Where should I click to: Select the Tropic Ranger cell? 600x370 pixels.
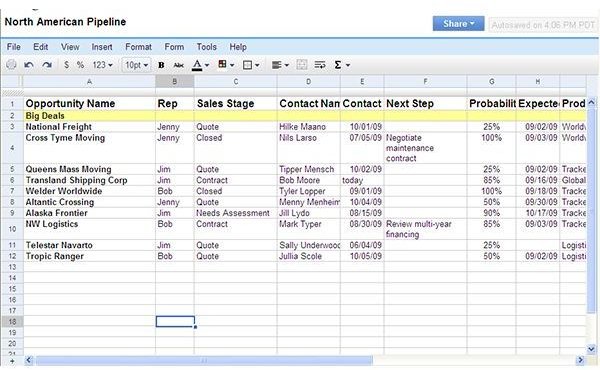pyautogui.click(x=89, y=256)
